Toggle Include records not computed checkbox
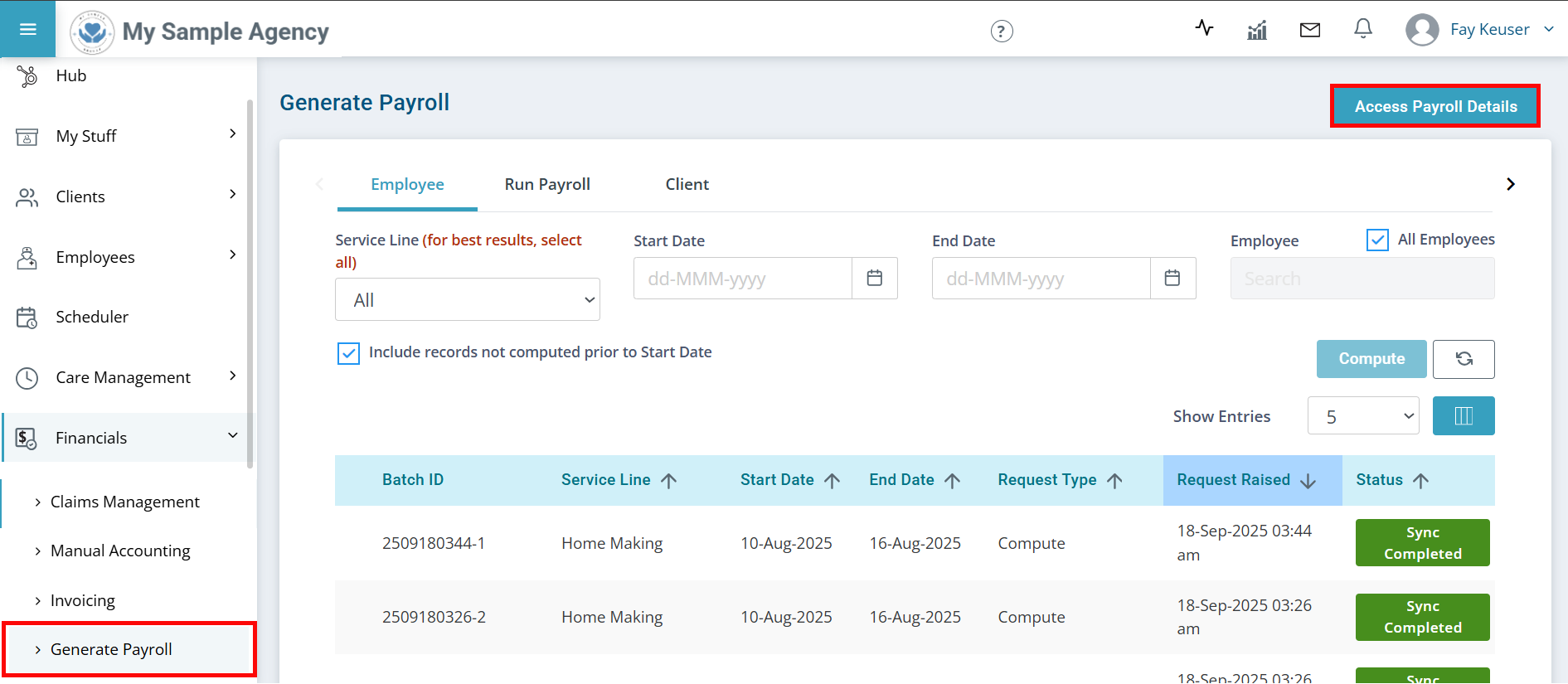The image size is (1568, 684). 348,353
